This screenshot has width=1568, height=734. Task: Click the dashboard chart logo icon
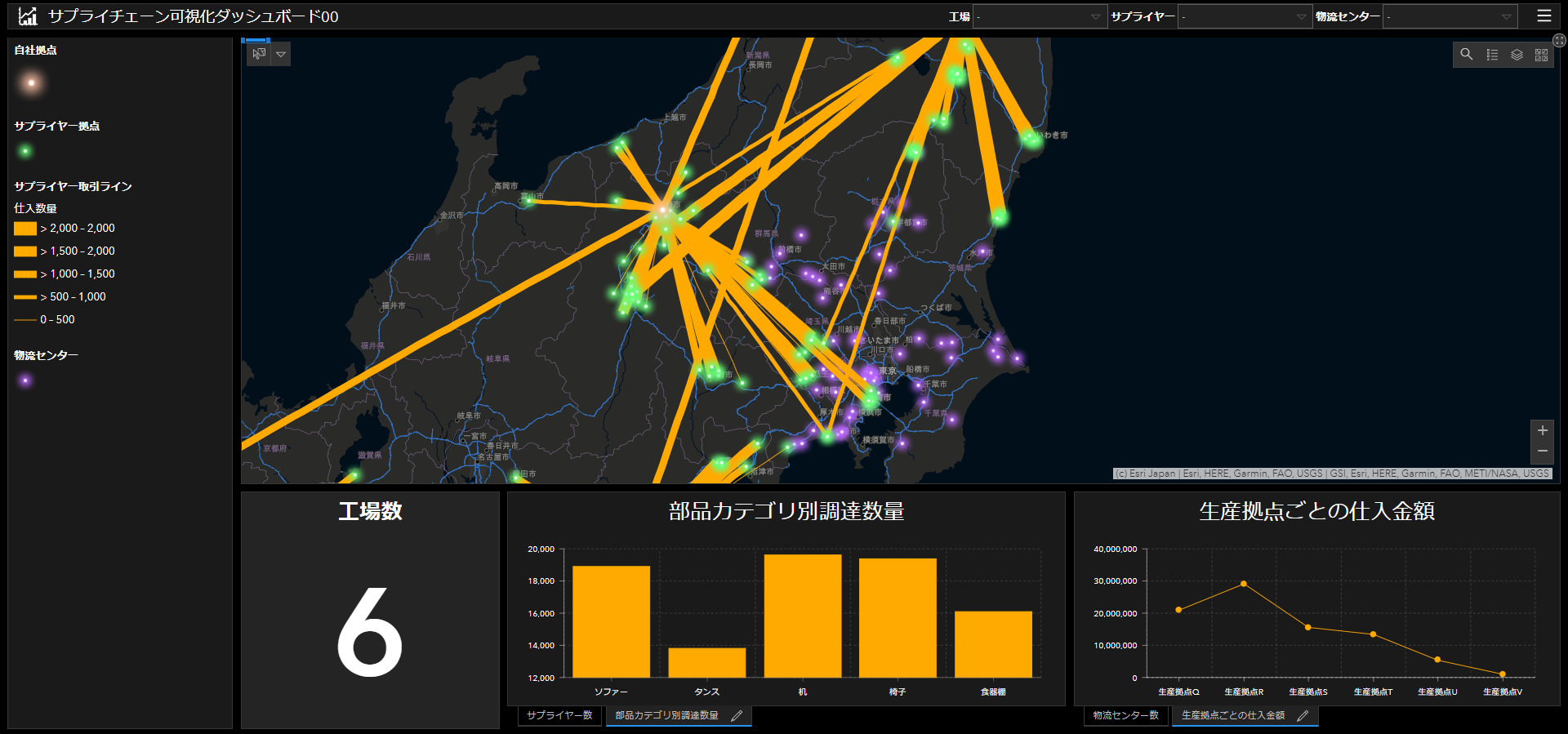pyautogui.click(x=28, y=16)
